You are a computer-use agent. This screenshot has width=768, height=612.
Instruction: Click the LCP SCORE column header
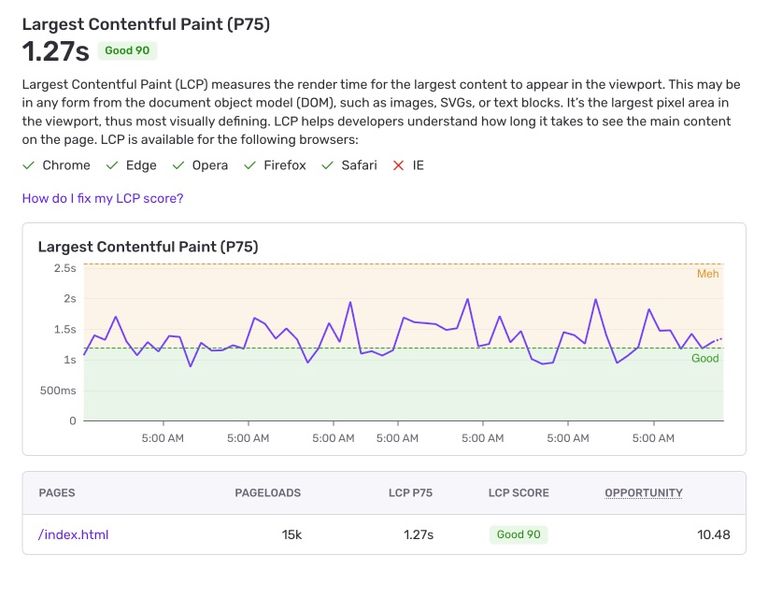tap(518, 493)
